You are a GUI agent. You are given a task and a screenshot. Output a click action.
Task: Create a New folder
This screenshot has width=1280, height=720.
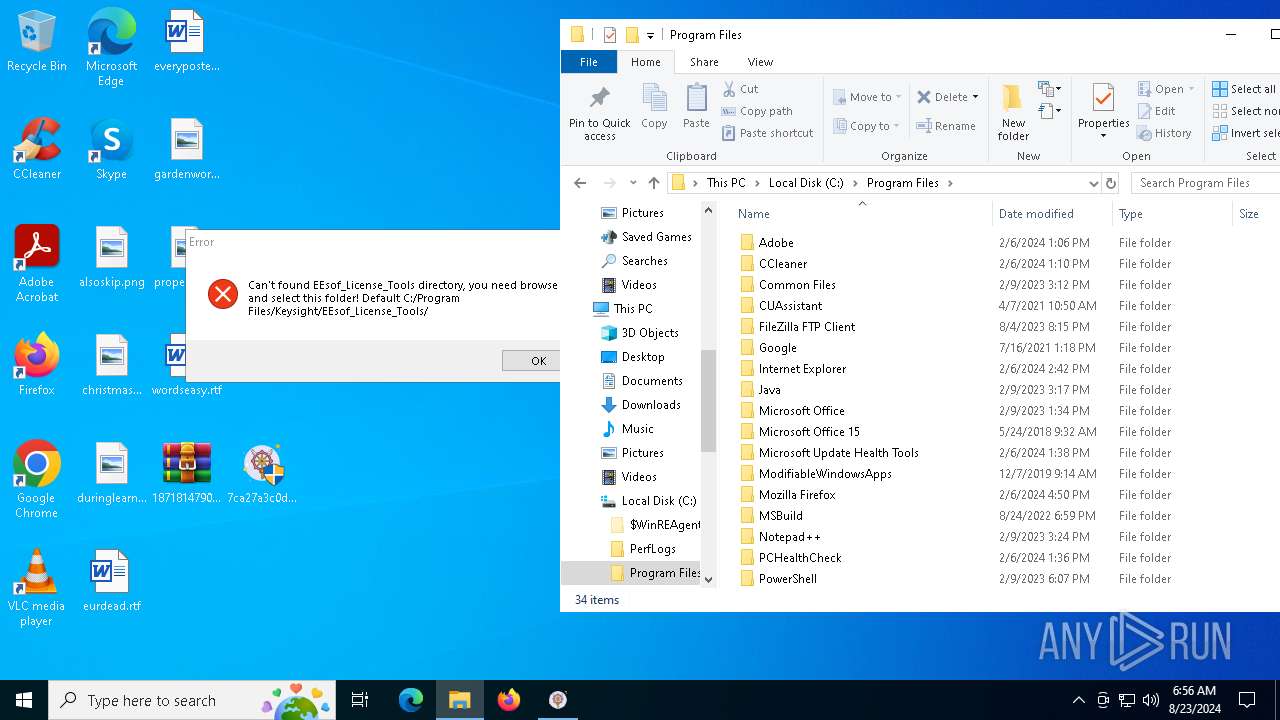pos(1013,112)
